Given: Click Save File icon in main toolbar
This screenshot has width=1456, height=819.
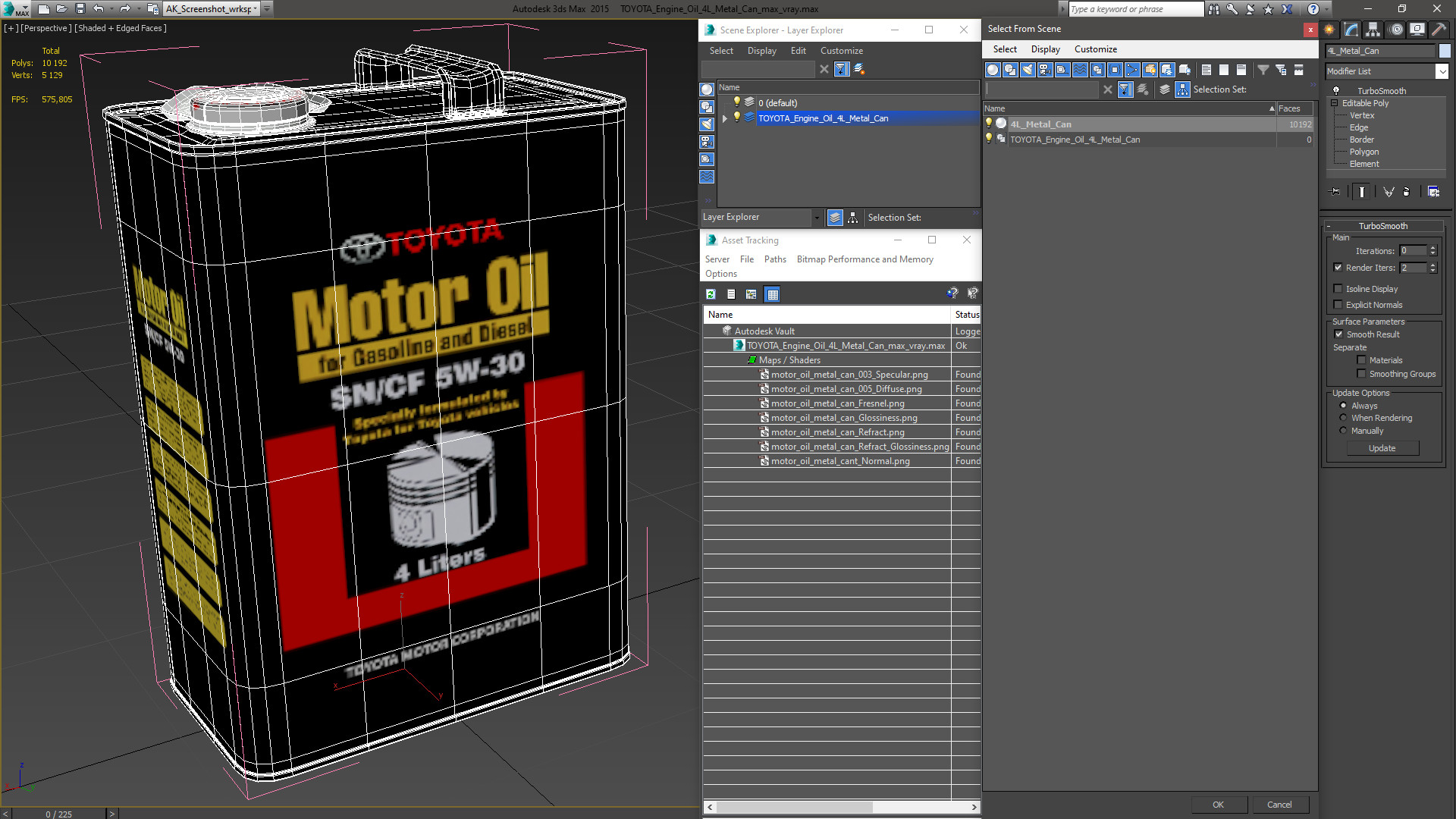Looking at the screenshot, I should [80, 9].
